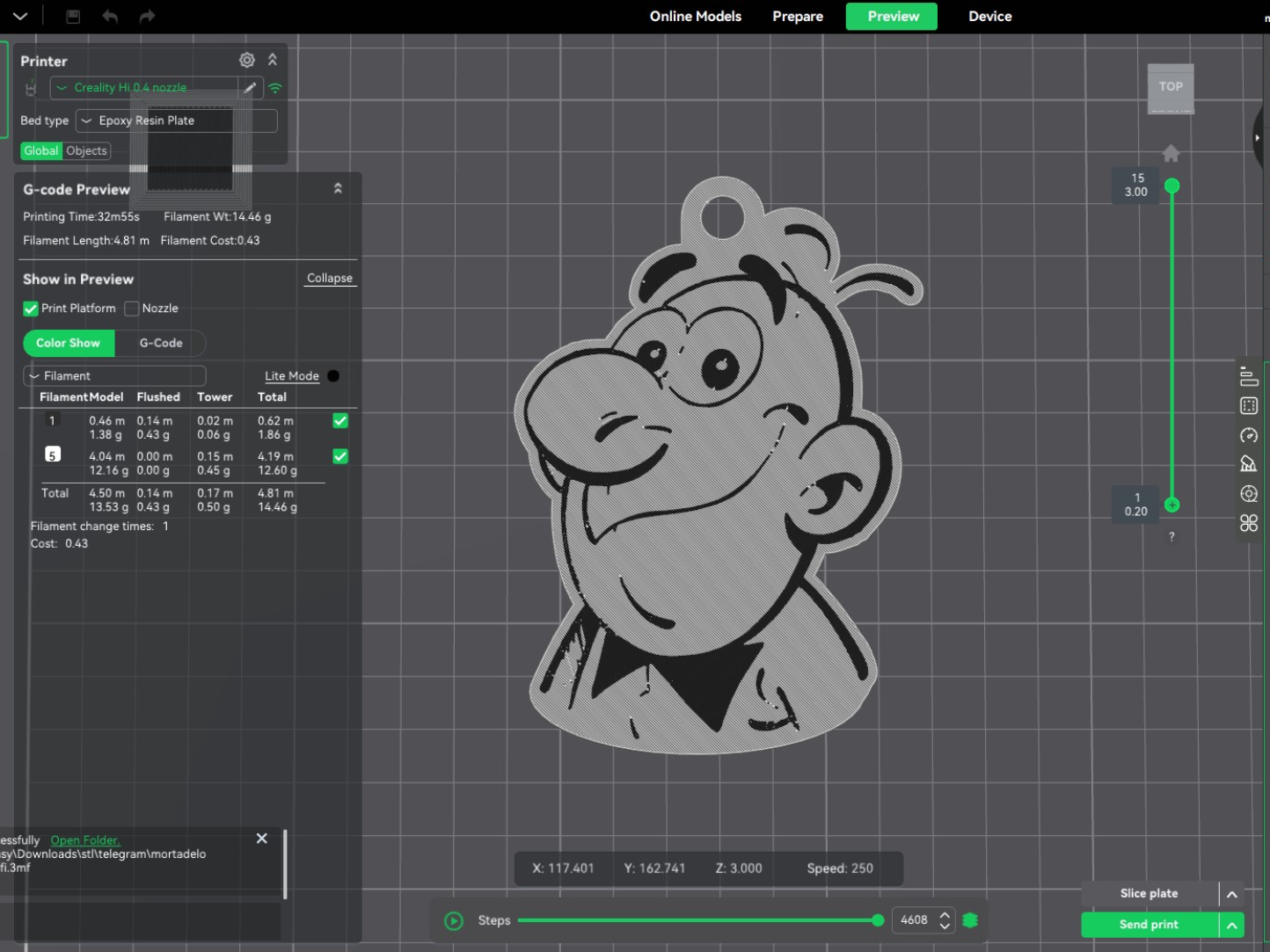
Task: Toggle the Print Platform checkbox
Action: [x=31, y=309]
